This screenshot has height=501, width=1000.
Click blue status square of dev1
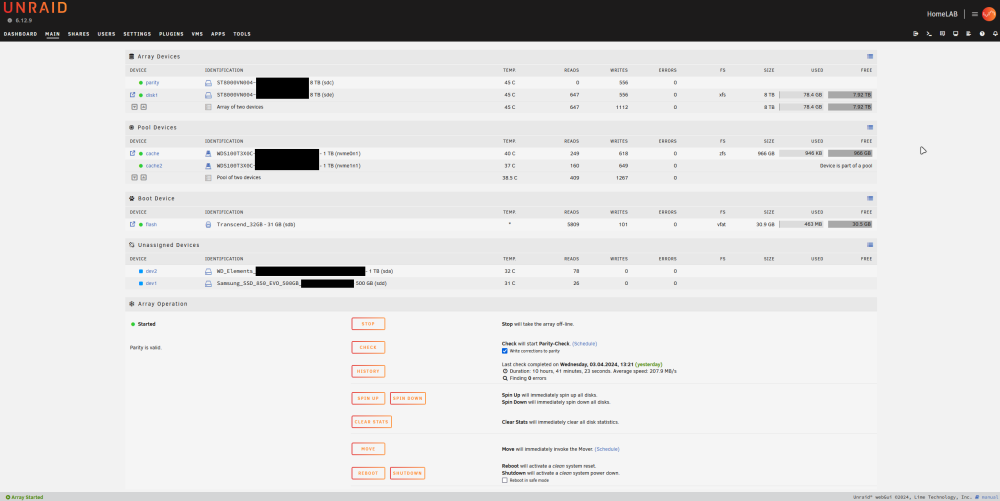[x=141, y=284]
